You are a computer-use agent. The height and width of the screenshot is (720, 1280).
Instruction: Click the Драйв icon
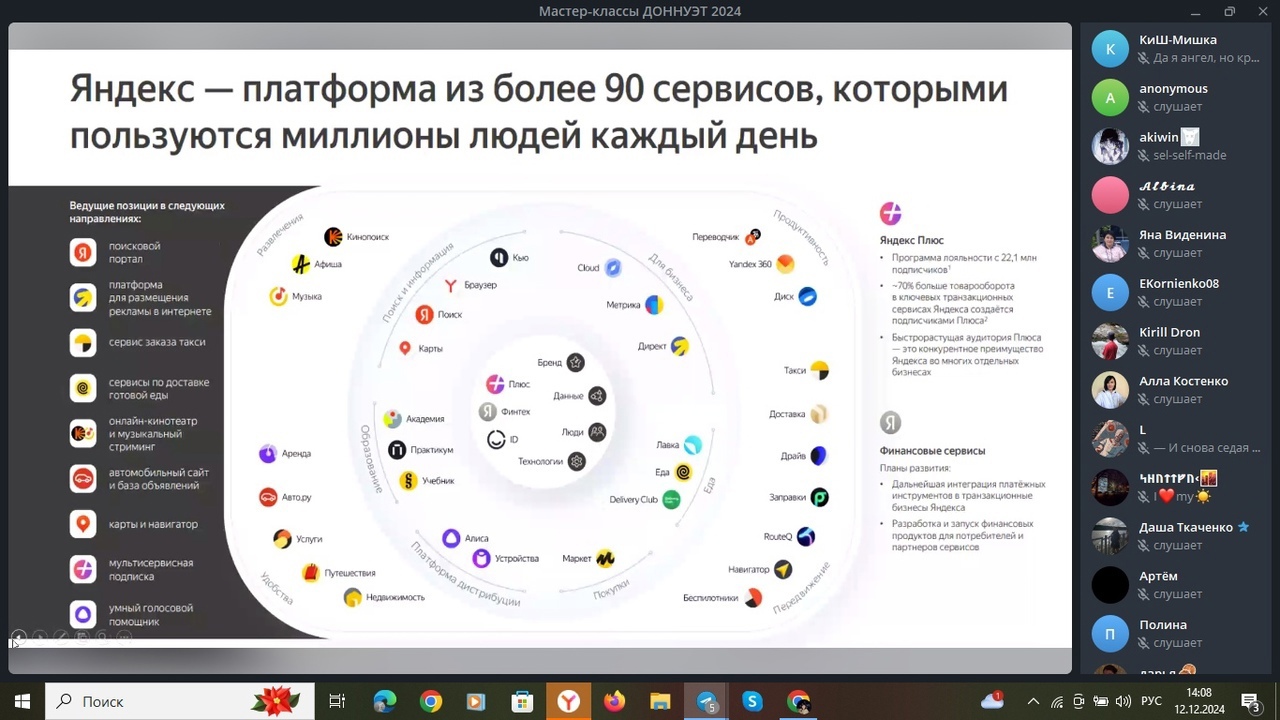pos(819,456)
